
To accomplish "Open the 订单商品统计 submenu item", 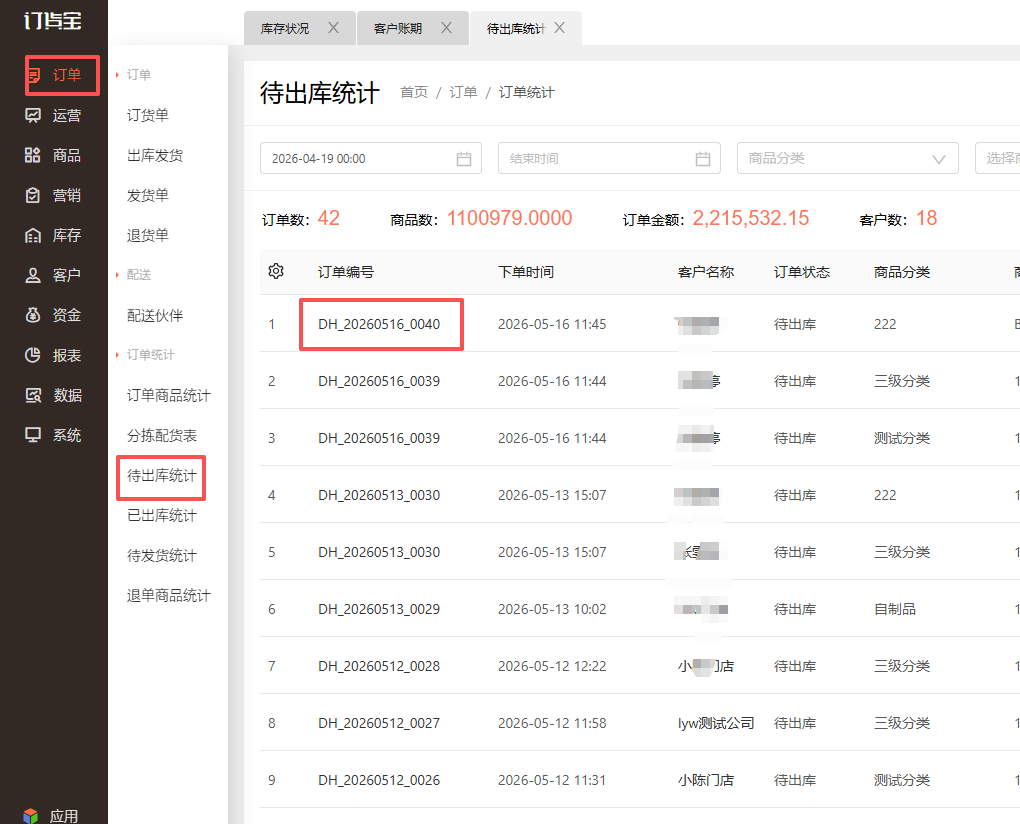I will (168, 395).
